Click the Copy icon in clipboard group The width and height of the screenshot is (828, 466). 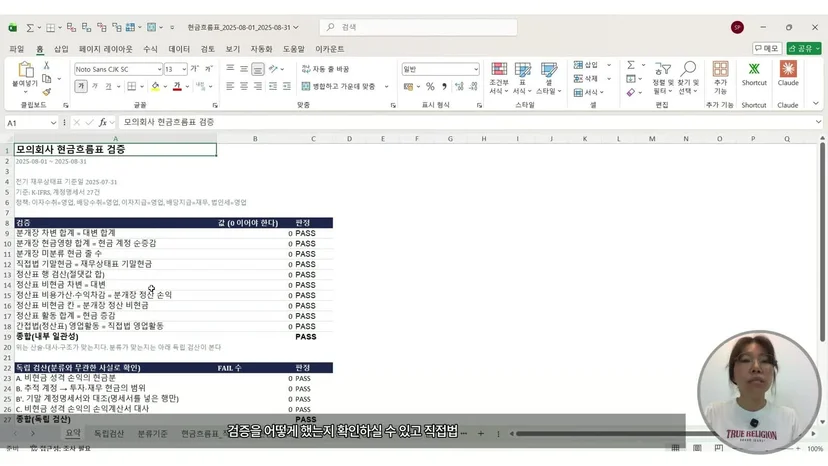[x=46, y=79]
